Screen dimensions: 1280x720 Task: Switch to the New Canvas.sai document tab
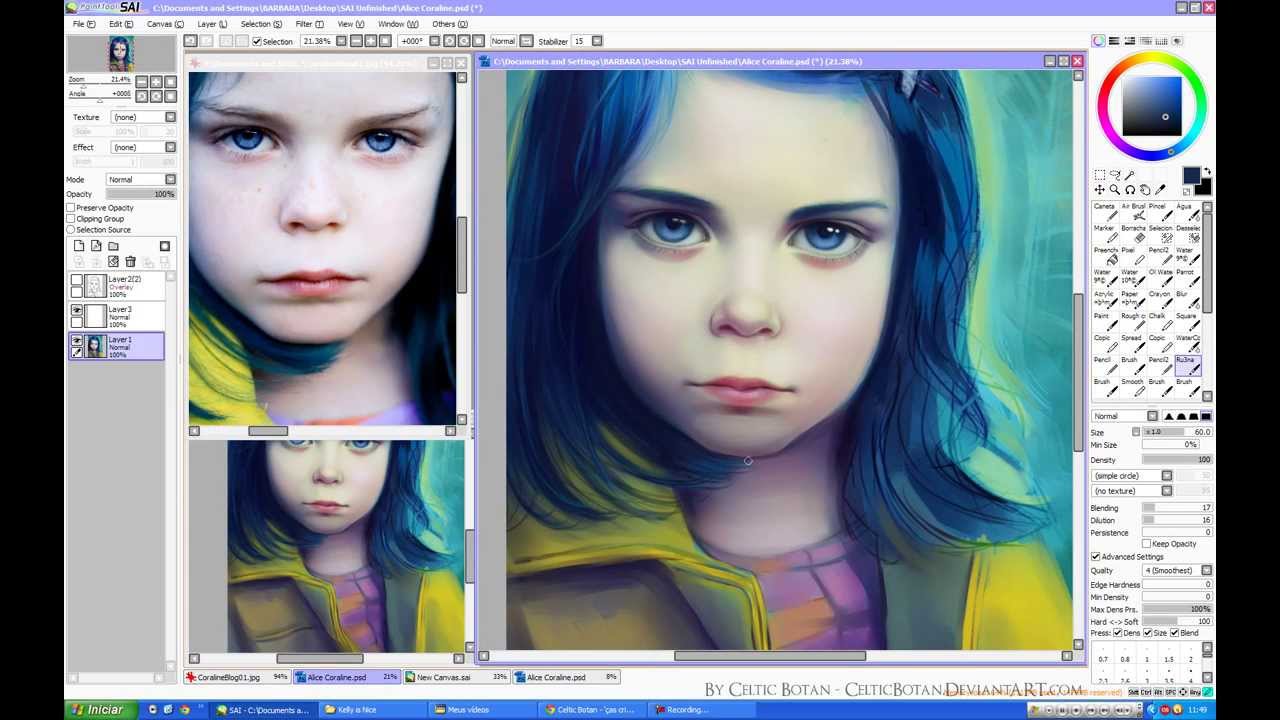tap(457, 677)
